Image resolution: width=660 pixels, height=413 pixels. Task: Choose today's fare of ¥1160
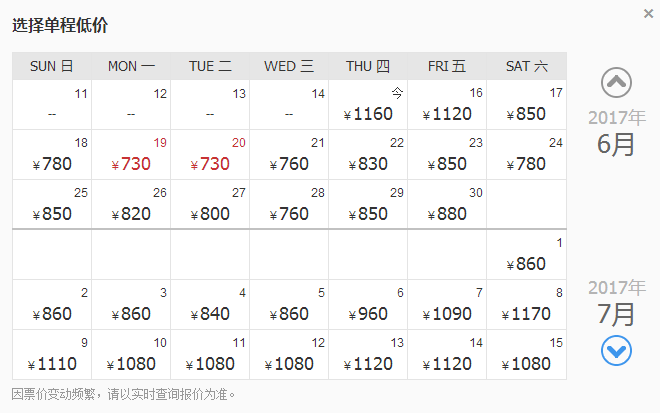pyautogui.click(x=368, y=105)
